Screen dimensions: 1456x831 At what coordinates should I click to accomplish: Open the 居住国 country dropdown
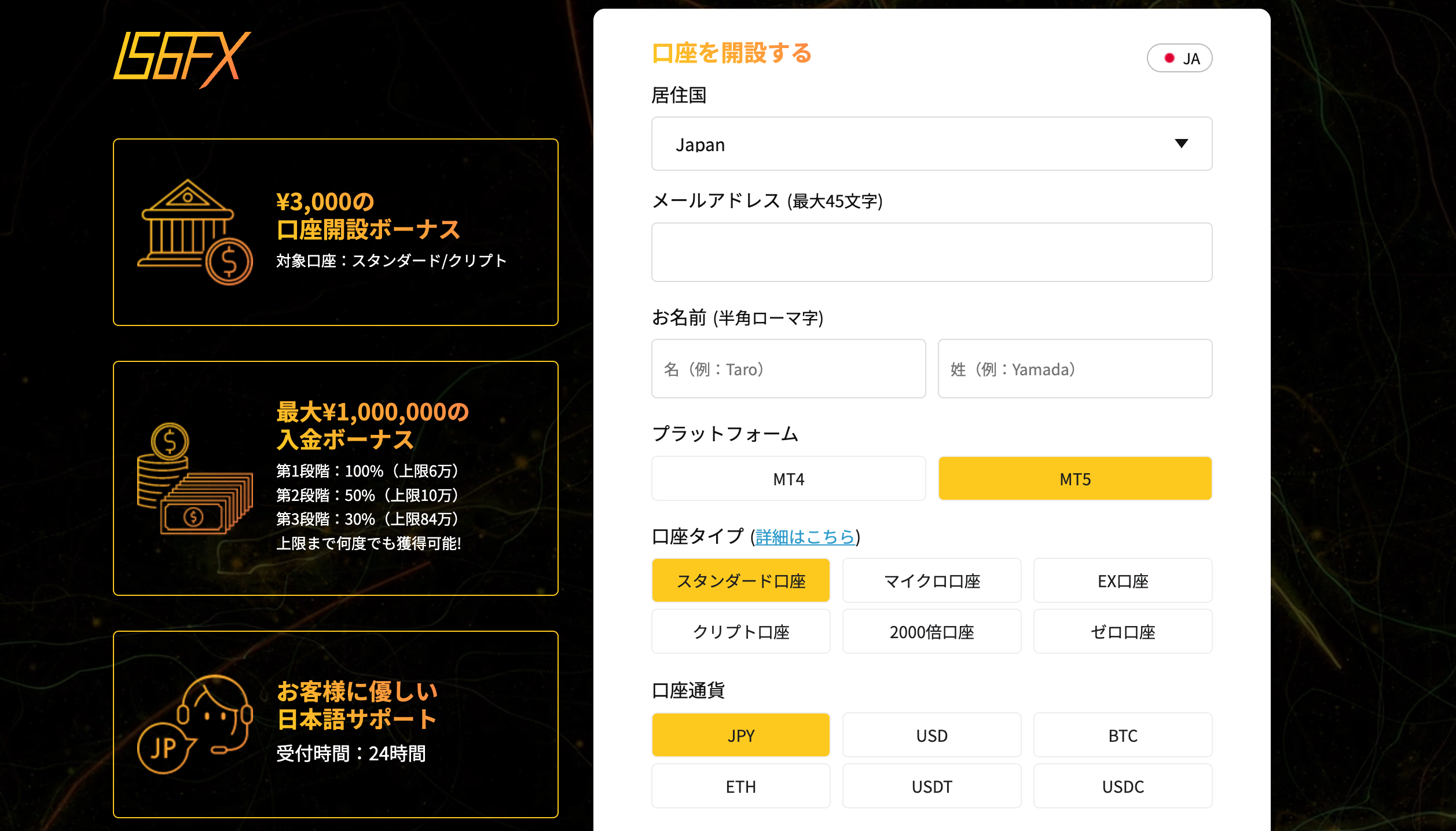tap(931, 144)
